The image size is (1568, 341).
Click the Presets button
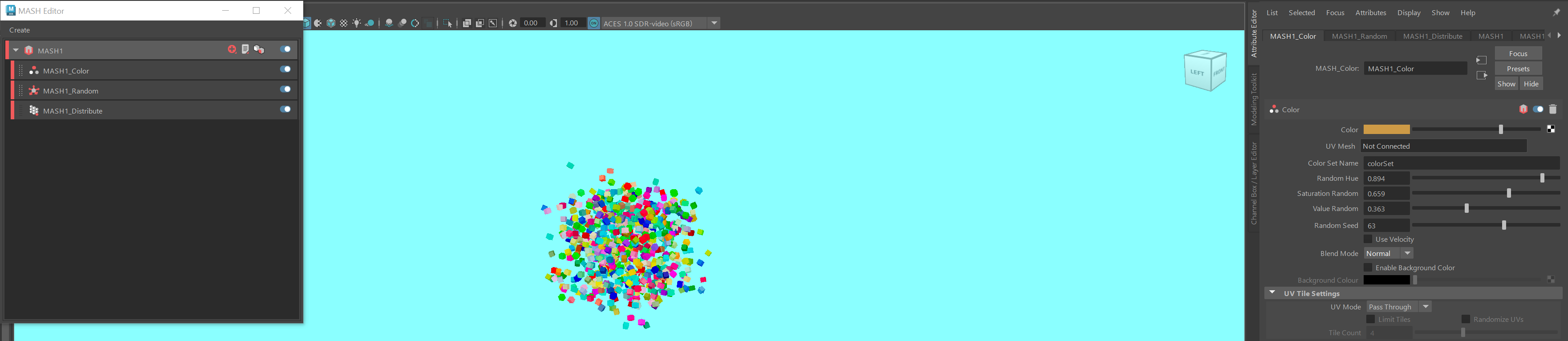1518,69
